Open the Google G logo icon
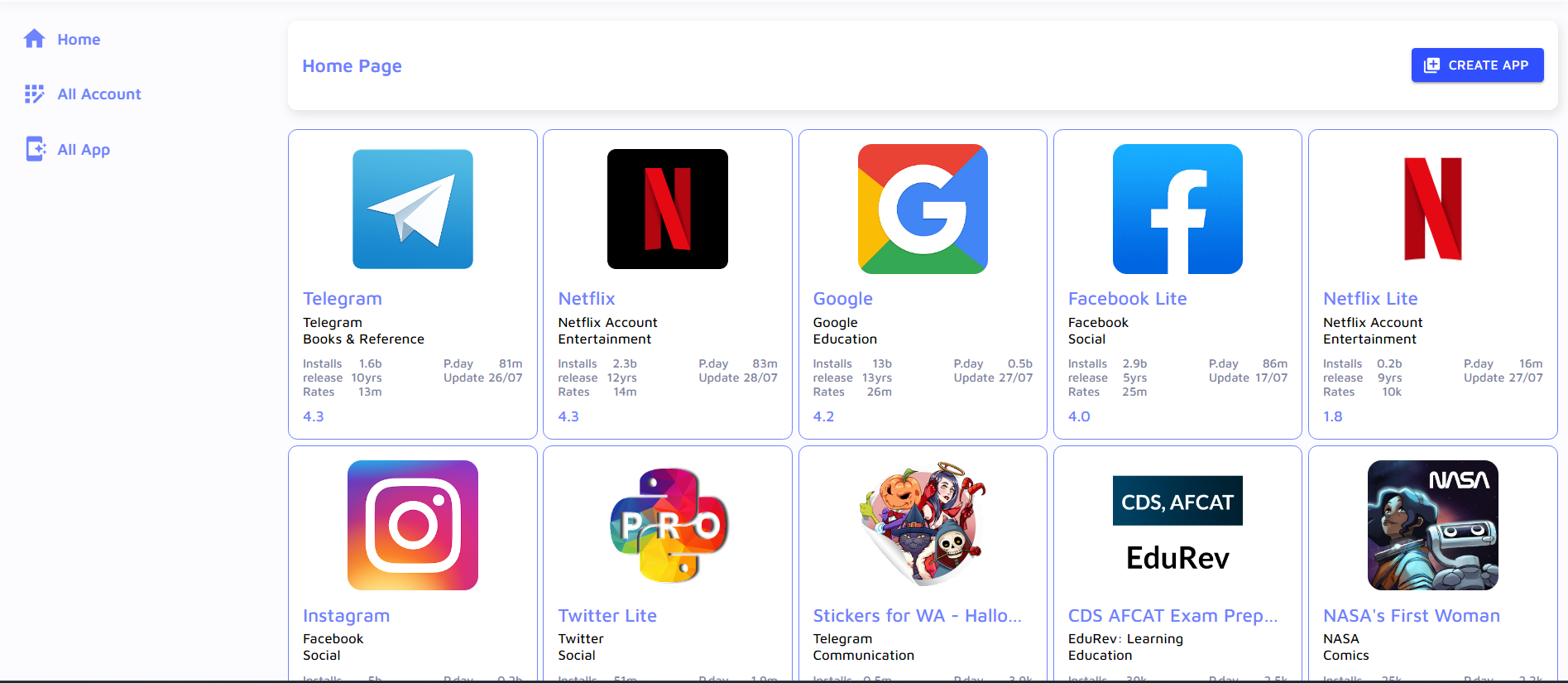Image resolution: width=1568 pixels, height=683 pixels. (x=922, y=209)
